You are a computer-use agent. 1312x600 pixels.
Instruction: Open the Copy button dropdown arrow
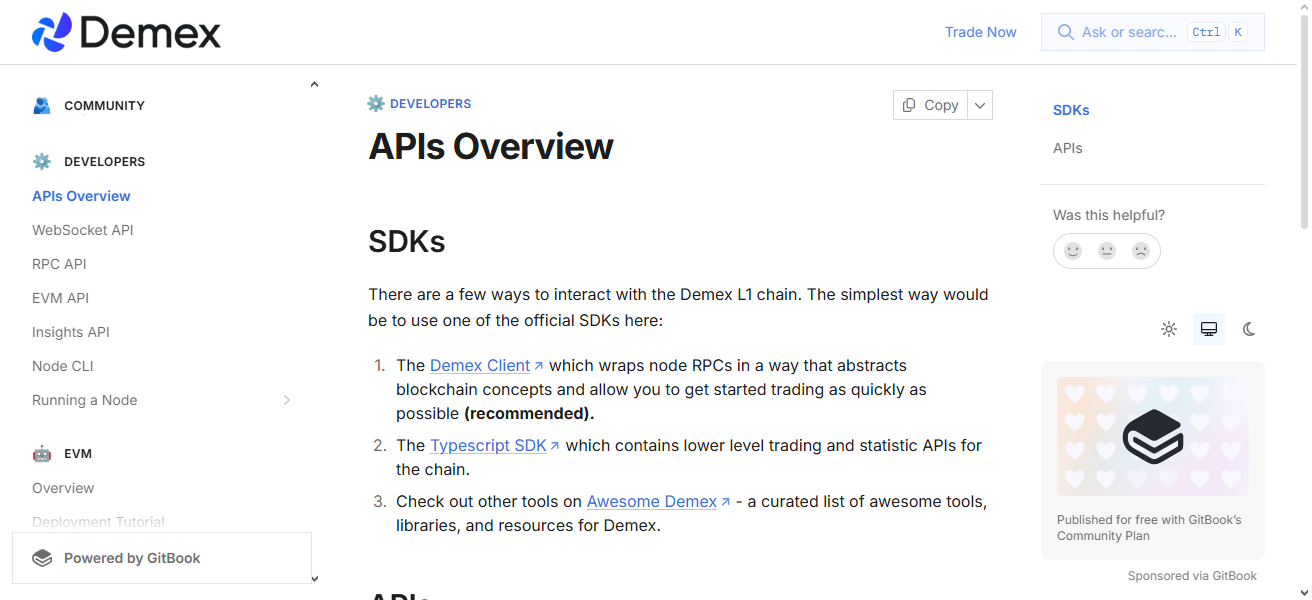(979, 104)
